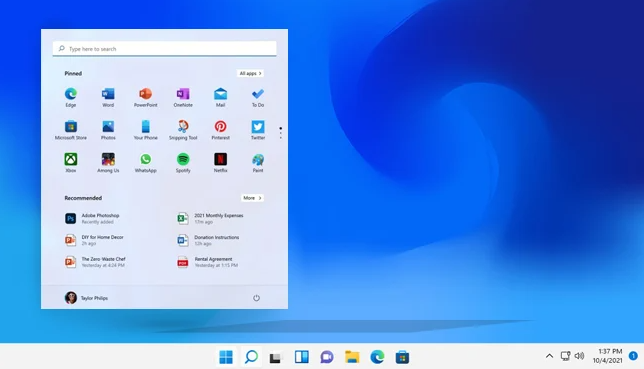Open The Zero Waste Chef file

click(95, 262)
